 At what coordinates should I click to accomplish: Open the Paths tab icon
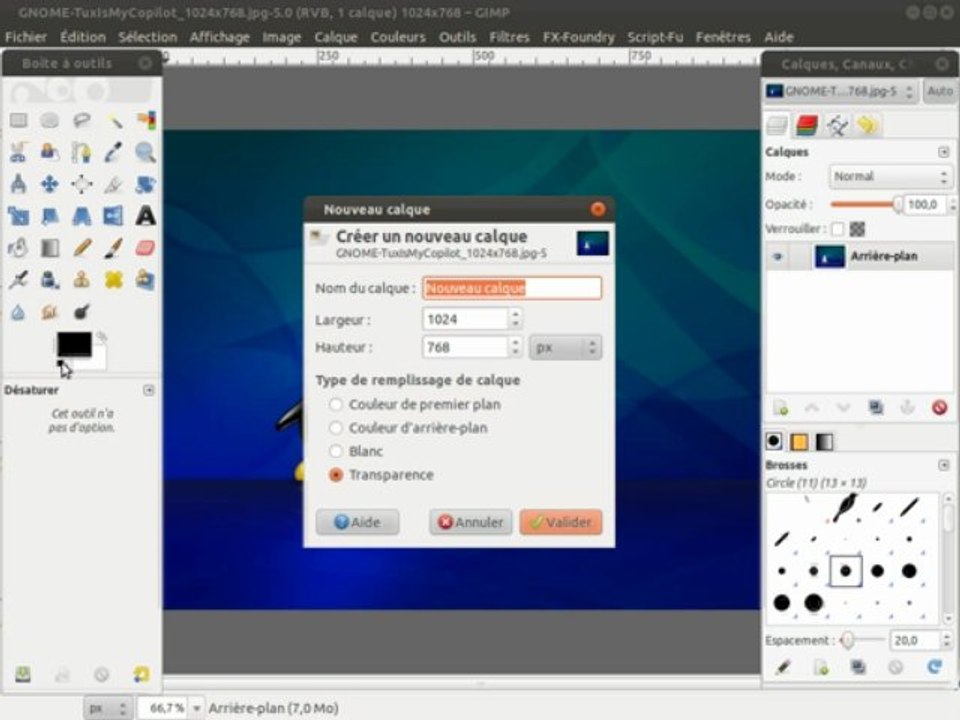coord(837,126)
